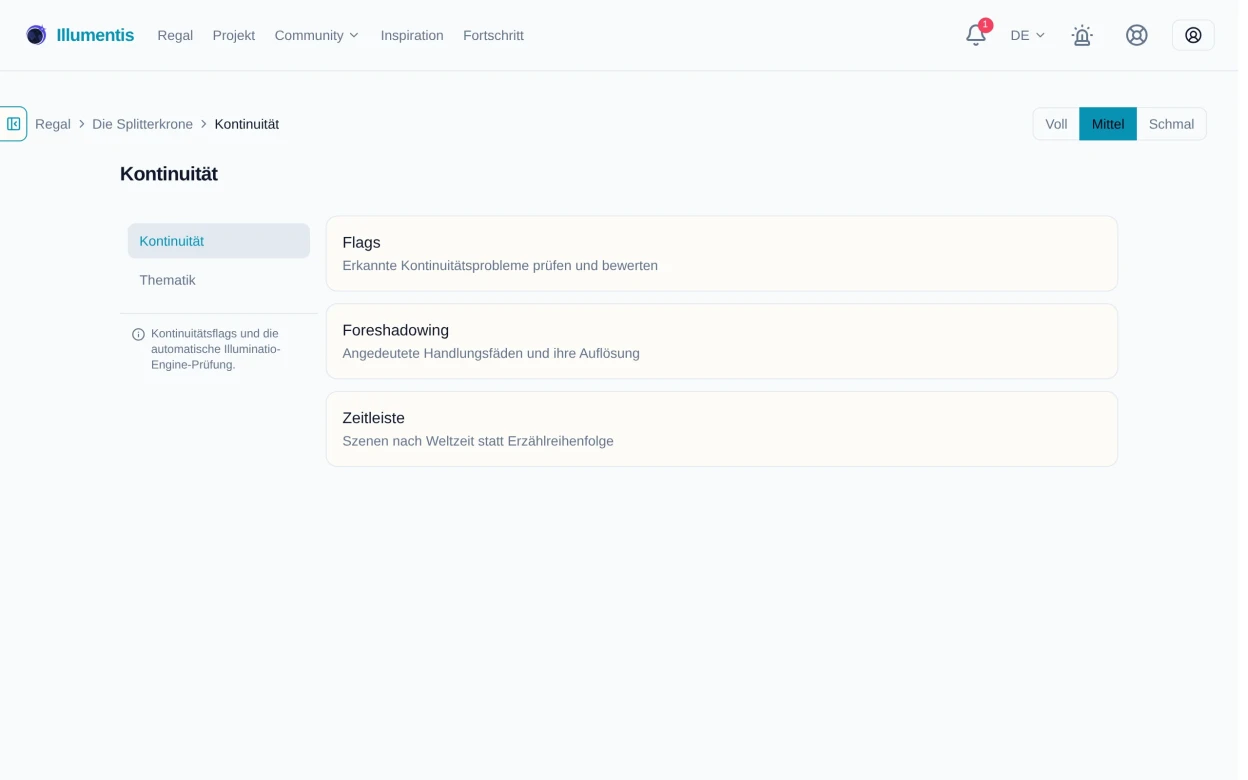
Task: Open the Projekt menu item
Action: pyautogui.click(x=234, y=35)
